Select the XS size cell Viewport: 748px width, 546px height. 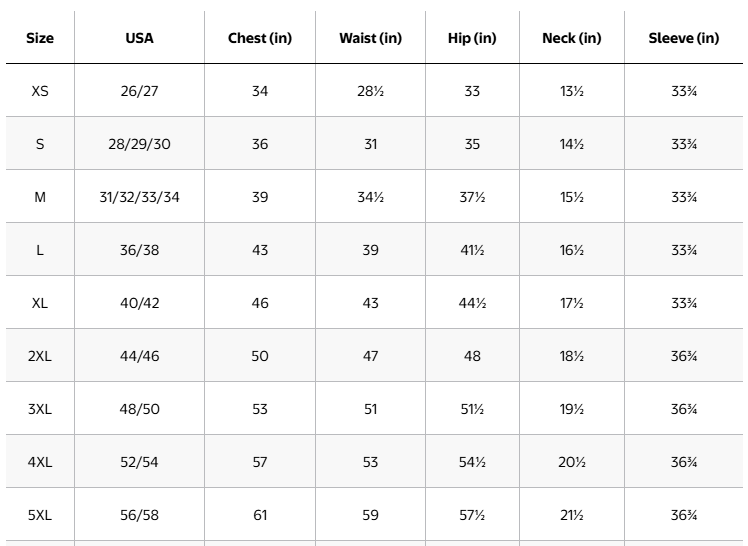40,91
